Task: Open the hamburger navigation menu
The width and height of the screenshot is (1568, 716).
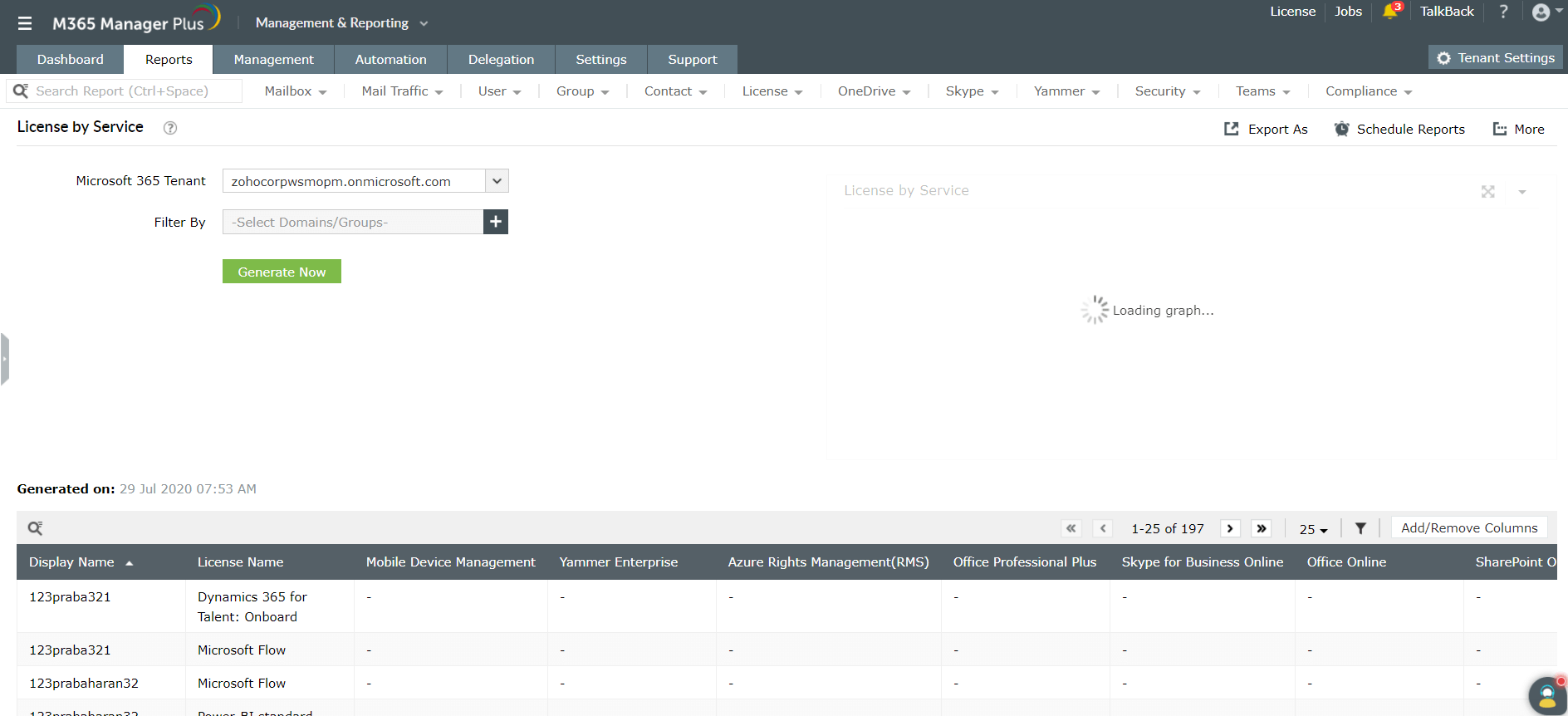Action: coord(25,23)
